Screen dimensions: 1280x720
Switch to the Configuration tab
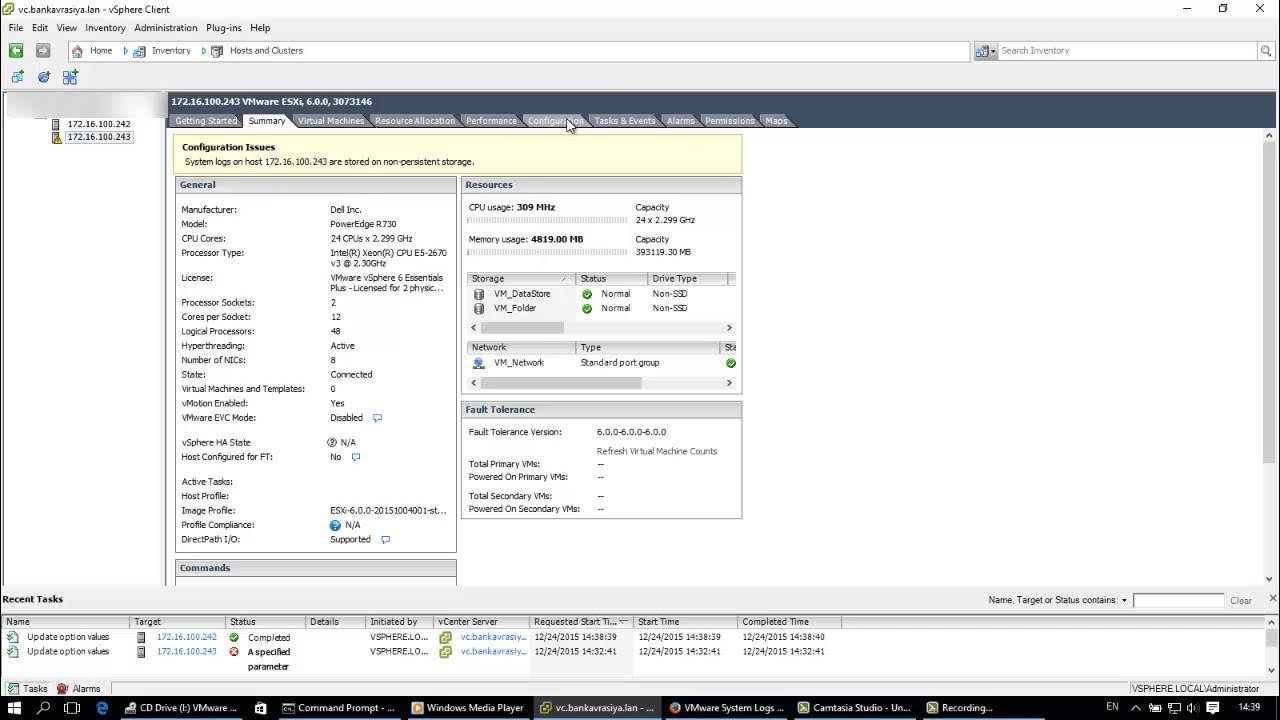tap(555, 121)
